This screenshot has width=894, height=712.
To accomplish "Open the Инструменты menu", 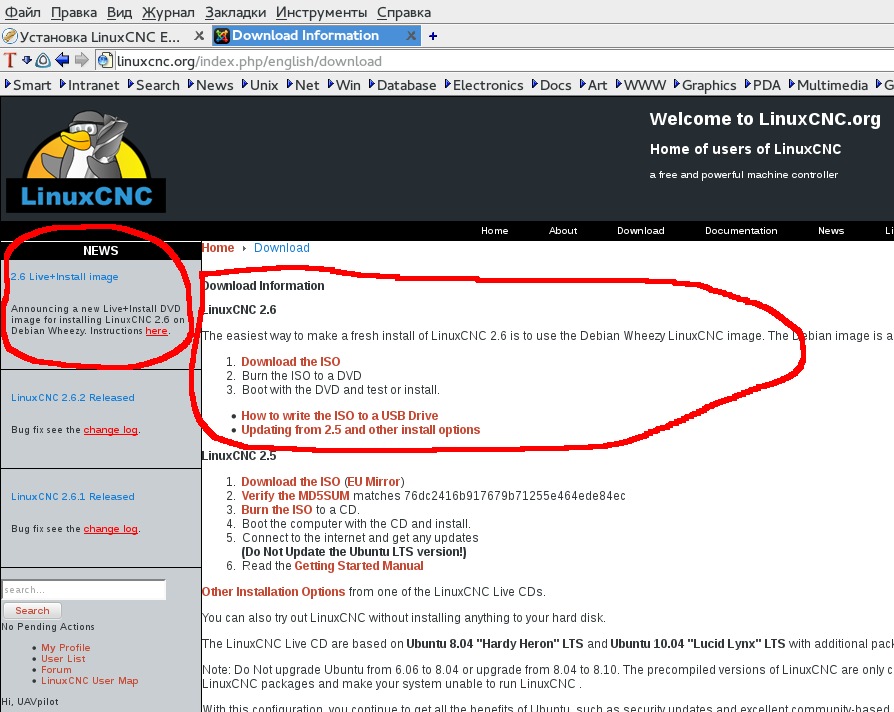I will [322, 12].
